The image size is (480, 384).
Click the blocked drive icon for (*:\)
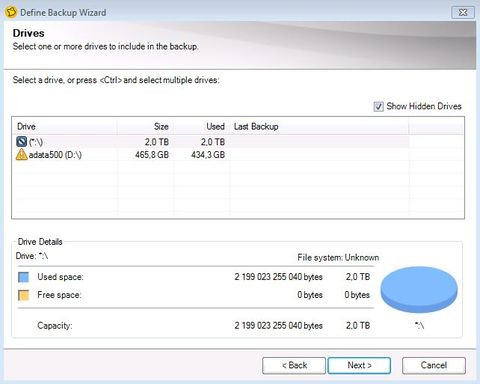pos(22,142)
